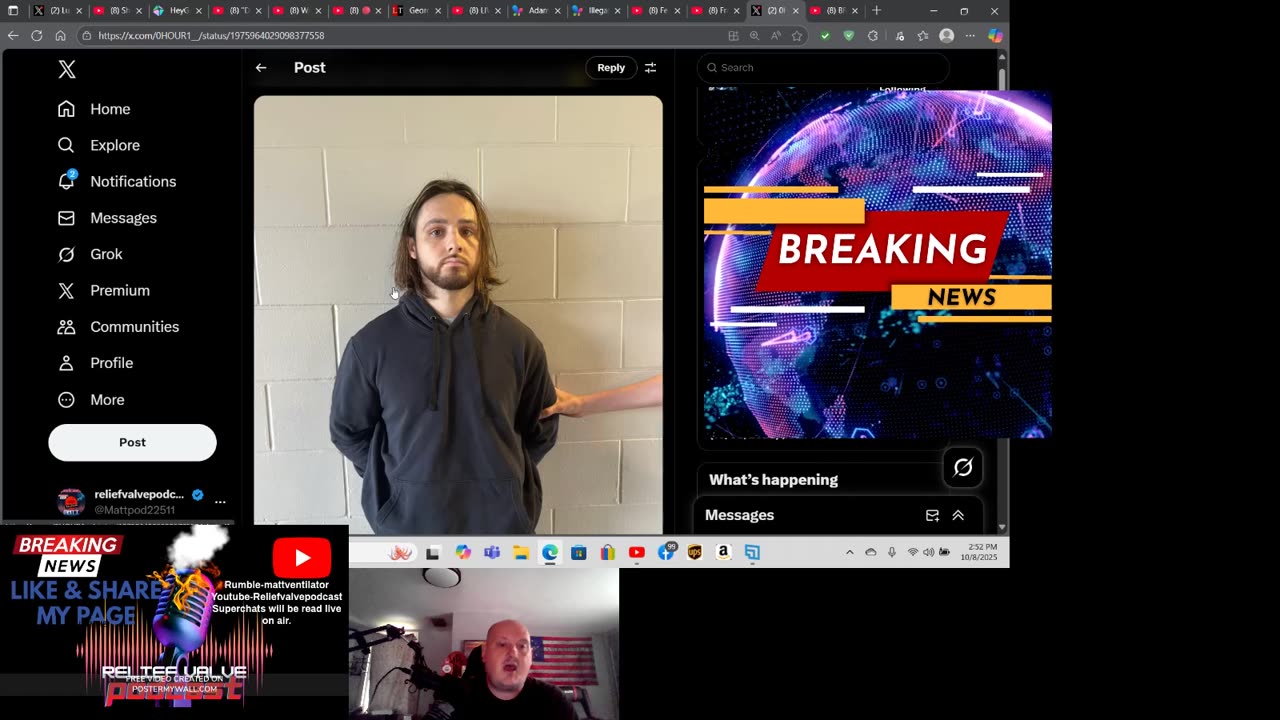Add page to favorites star icon
The width and height of the screenshot is (1280, 720).
coord(797,35)
